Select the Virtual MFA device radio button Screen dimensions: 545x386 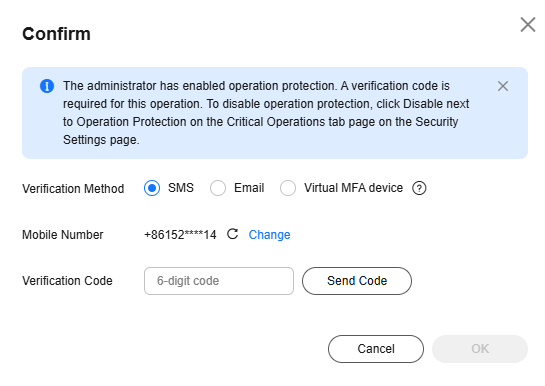click(288, 188)
